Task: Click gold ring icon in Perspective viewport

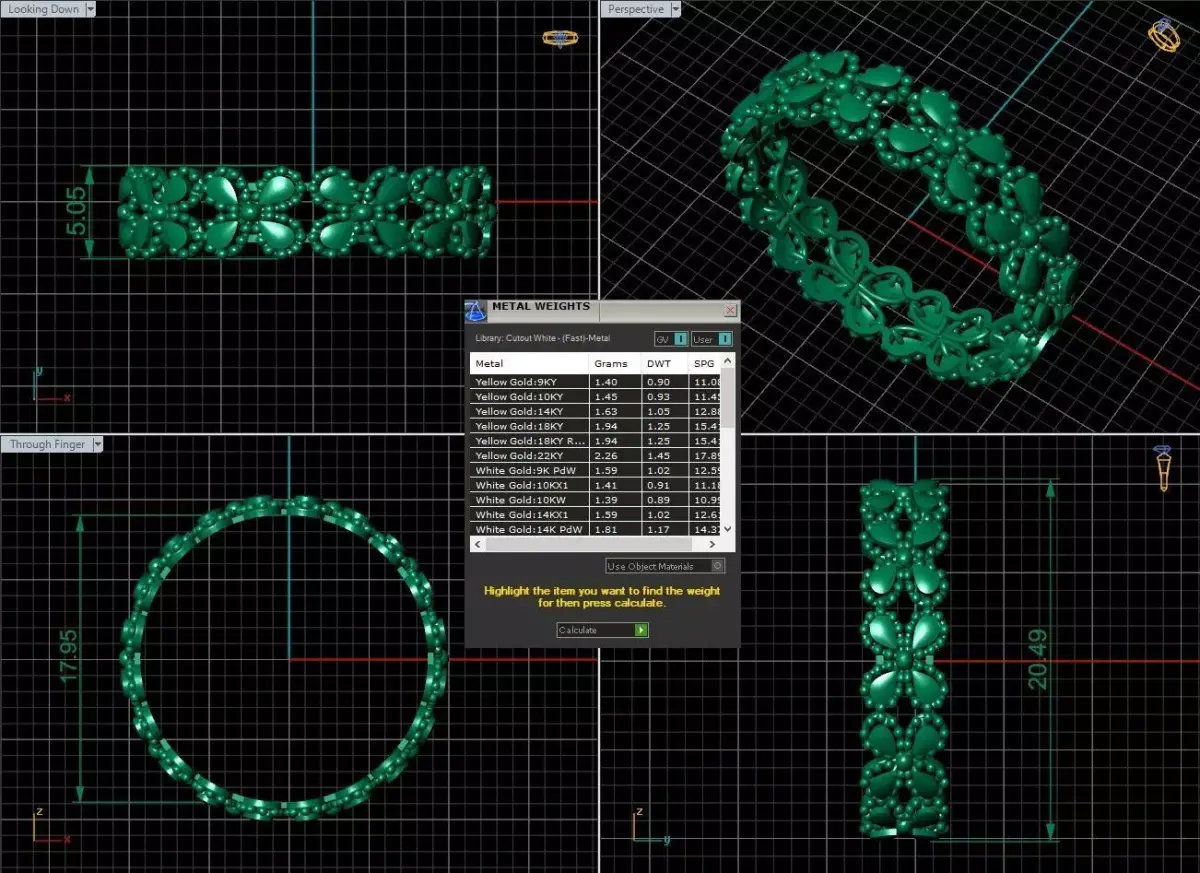Action: 1164,36
